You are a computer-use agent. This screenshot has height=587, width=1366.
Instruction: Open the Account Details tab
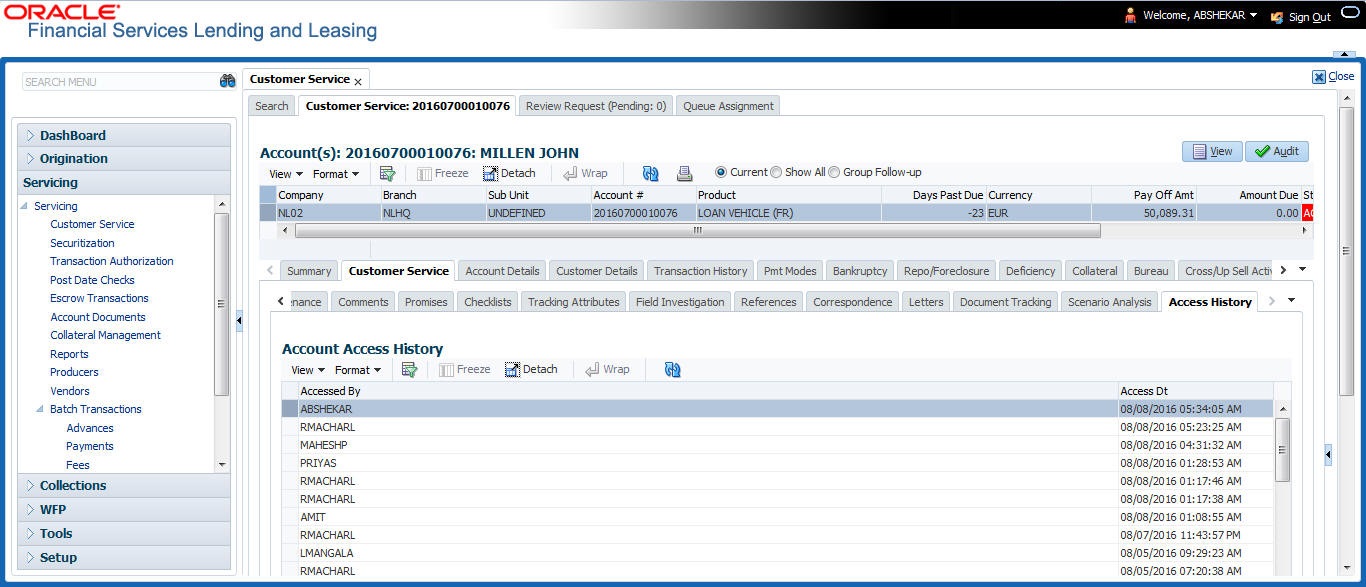tap(502, 271)
